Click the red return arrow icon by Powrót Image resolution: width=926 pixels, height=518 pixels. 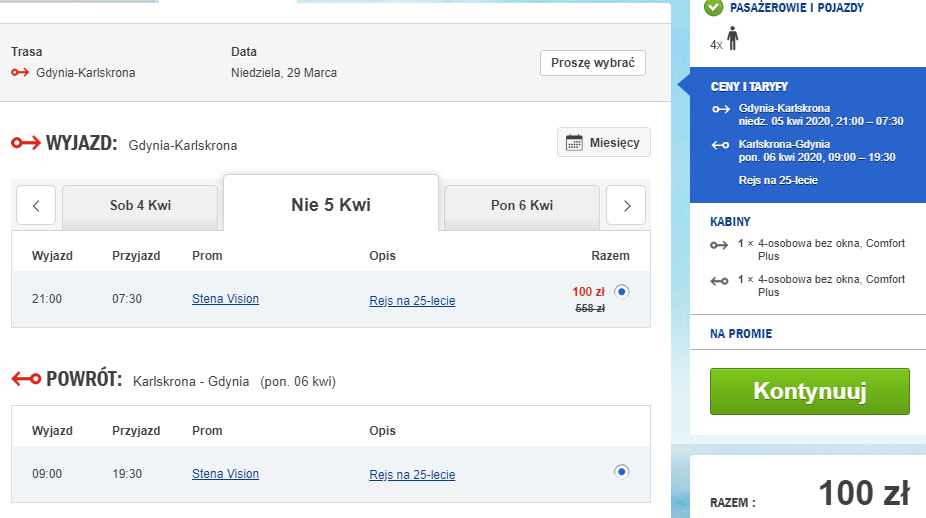25,379
